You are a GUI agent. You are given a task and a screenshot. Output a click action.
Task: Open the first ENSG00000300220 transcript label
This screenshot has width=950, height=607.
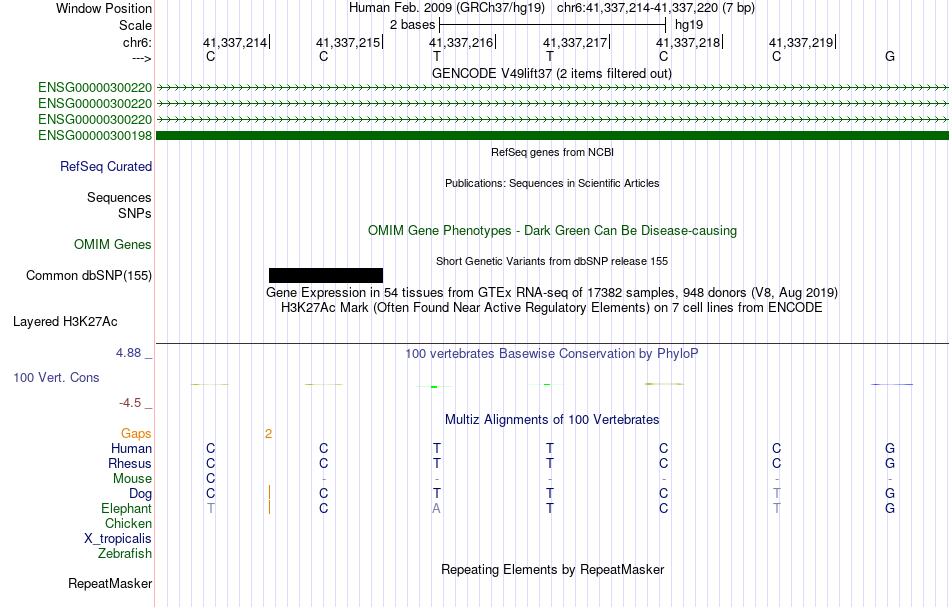(95, 88)
